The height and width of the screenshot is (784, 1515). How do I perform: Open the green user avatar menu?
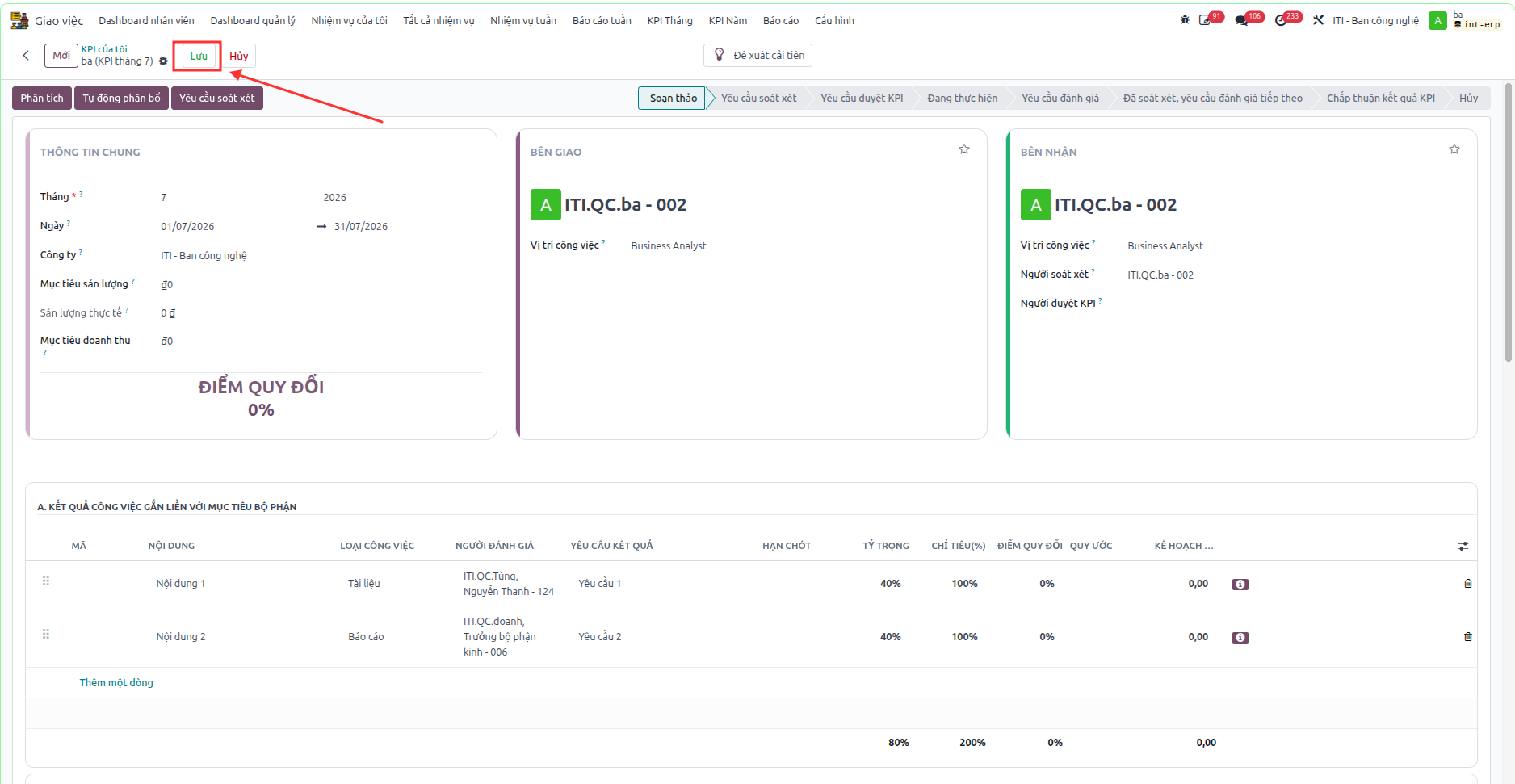pyautogui.click(x=1437, y=20)
